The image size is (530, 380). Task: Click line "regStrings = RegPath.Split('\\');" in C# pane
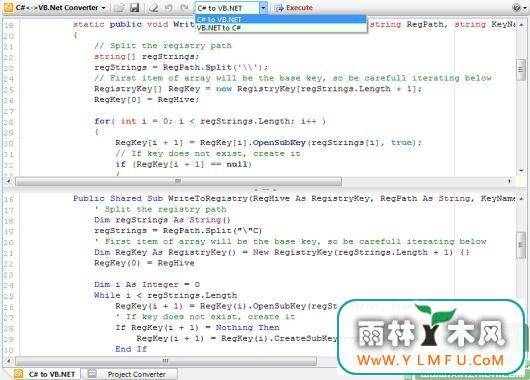(181, 67)
